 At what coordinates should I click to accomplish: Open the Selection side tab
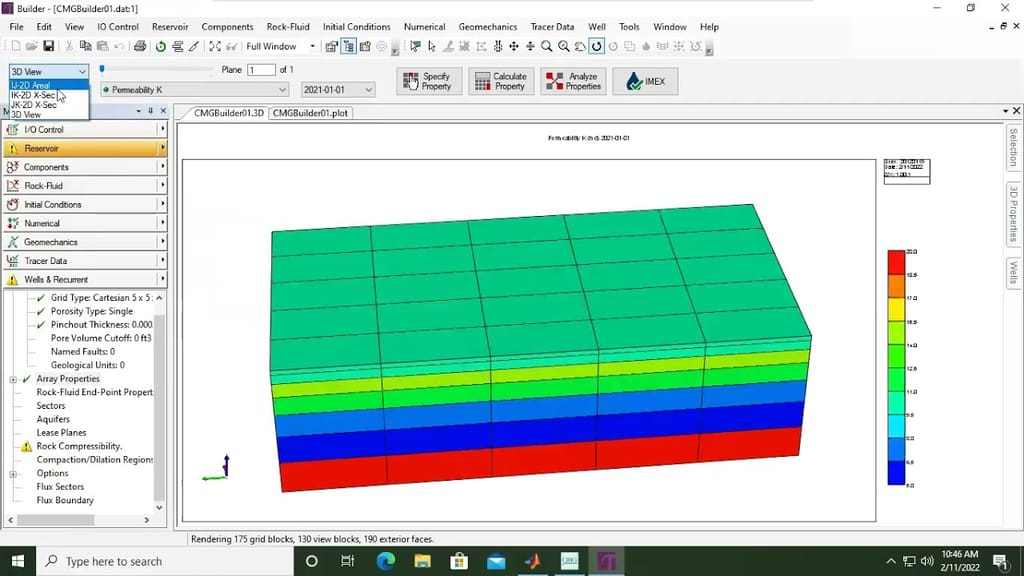tap(1013, 148)
